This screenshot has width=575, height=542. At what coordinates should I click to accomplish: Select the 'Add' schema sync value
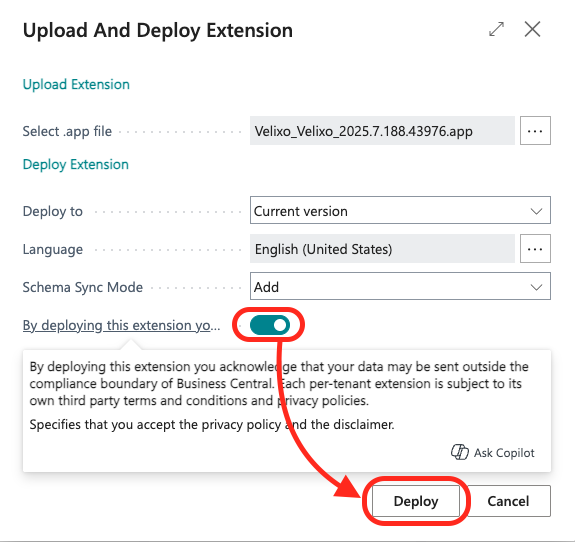pyautogui.click(x=266, y=287)
